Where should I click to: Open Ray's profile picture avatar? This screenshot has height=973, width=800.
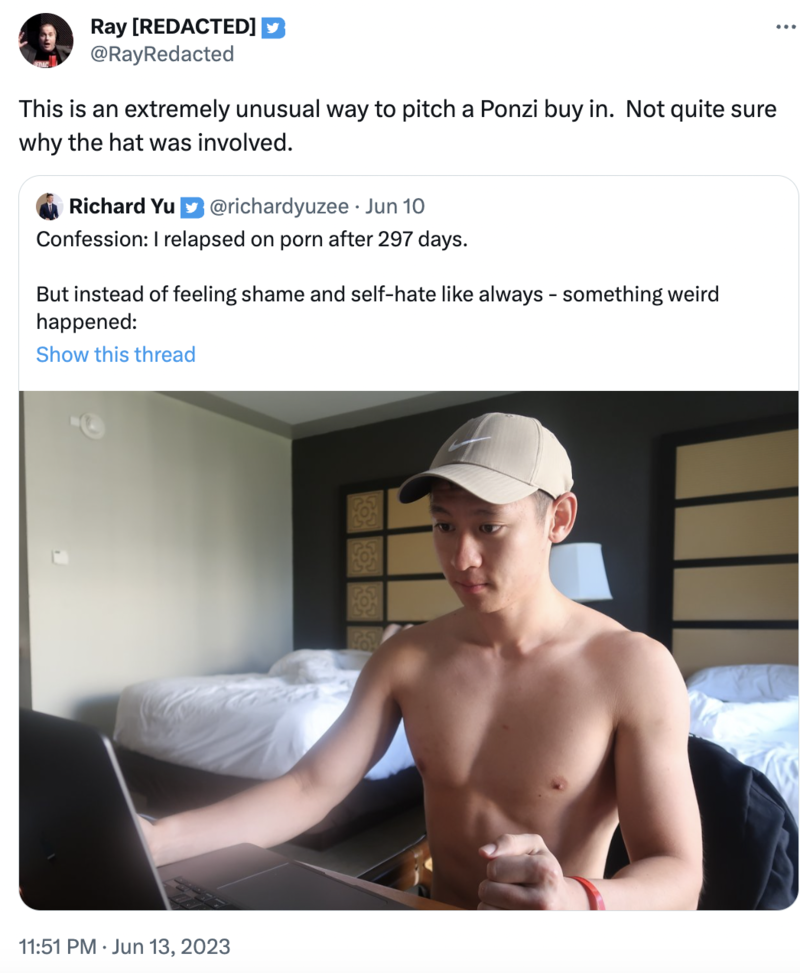(x=46, y=40)
